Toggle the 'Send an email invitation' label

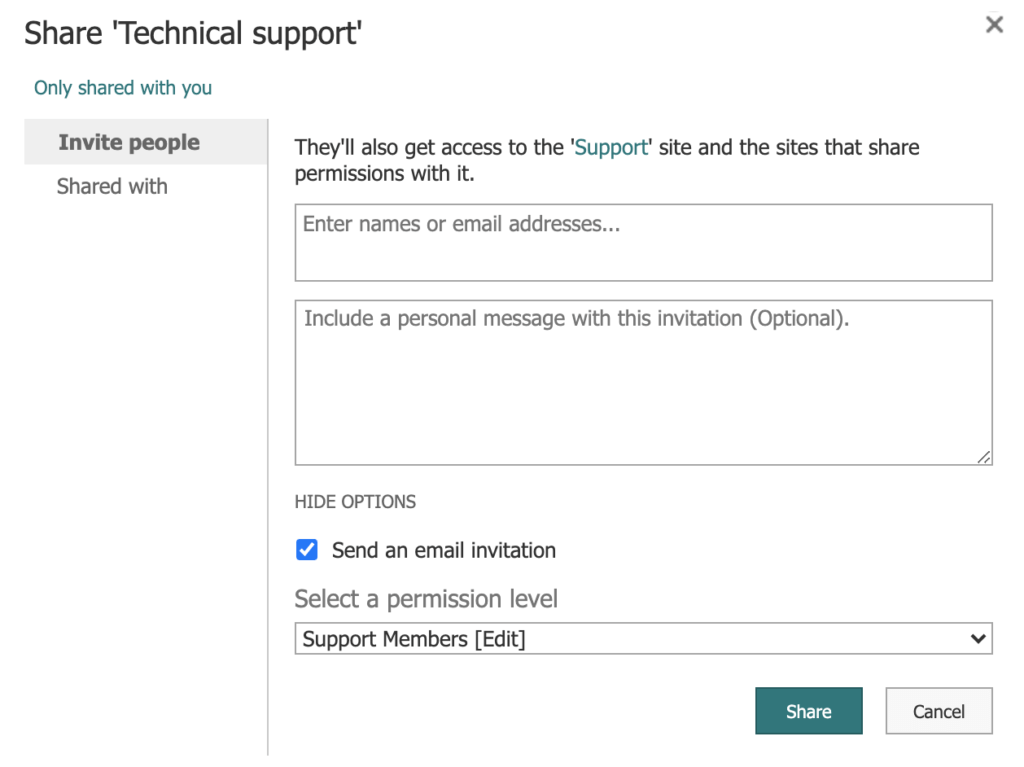click(x=443, y=550)
